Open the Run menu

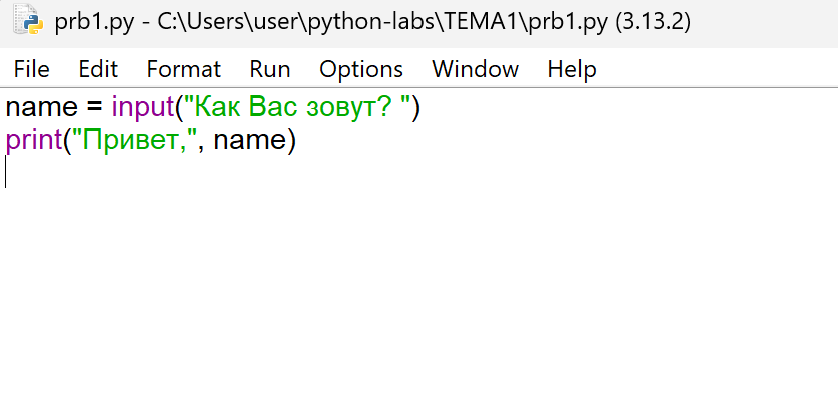coord(270,69)
